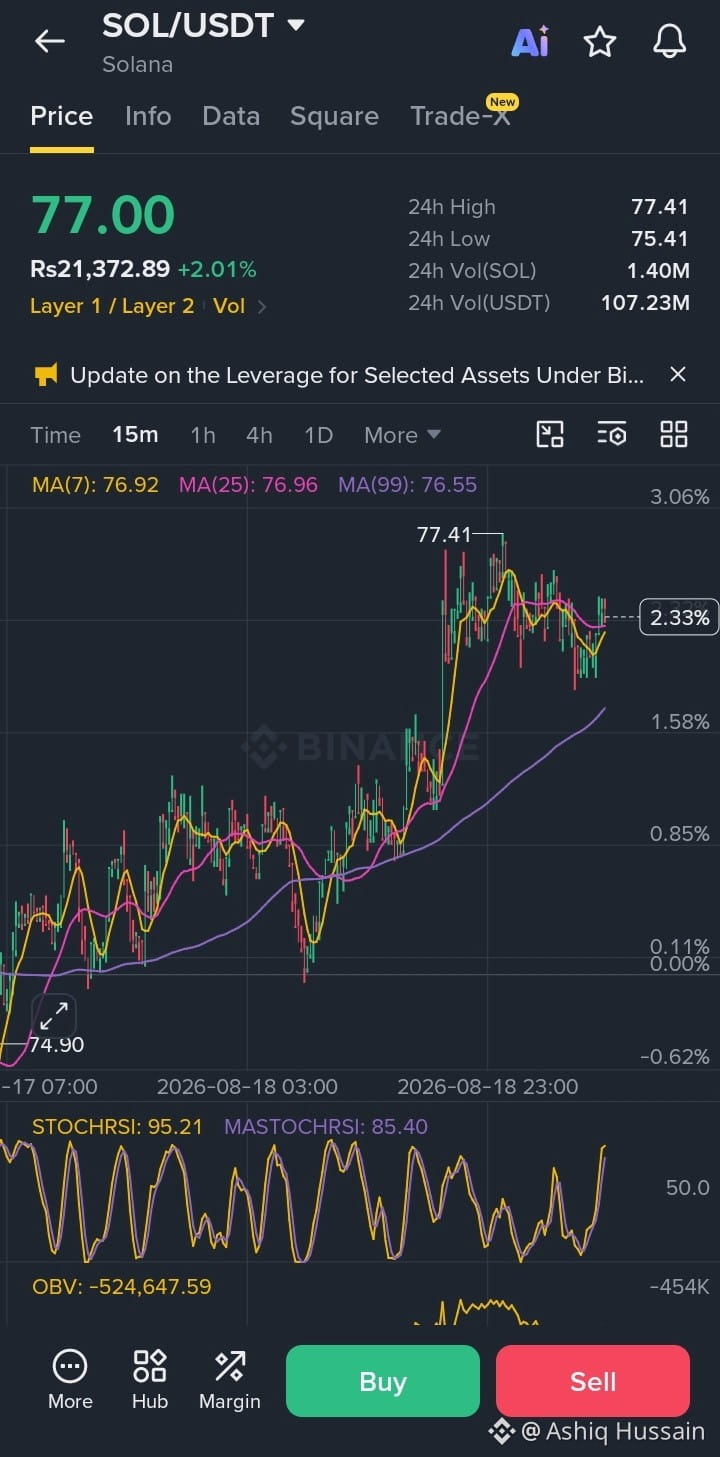
Task: Open the More menu in bottom bar
Action: click(70, 1379)
